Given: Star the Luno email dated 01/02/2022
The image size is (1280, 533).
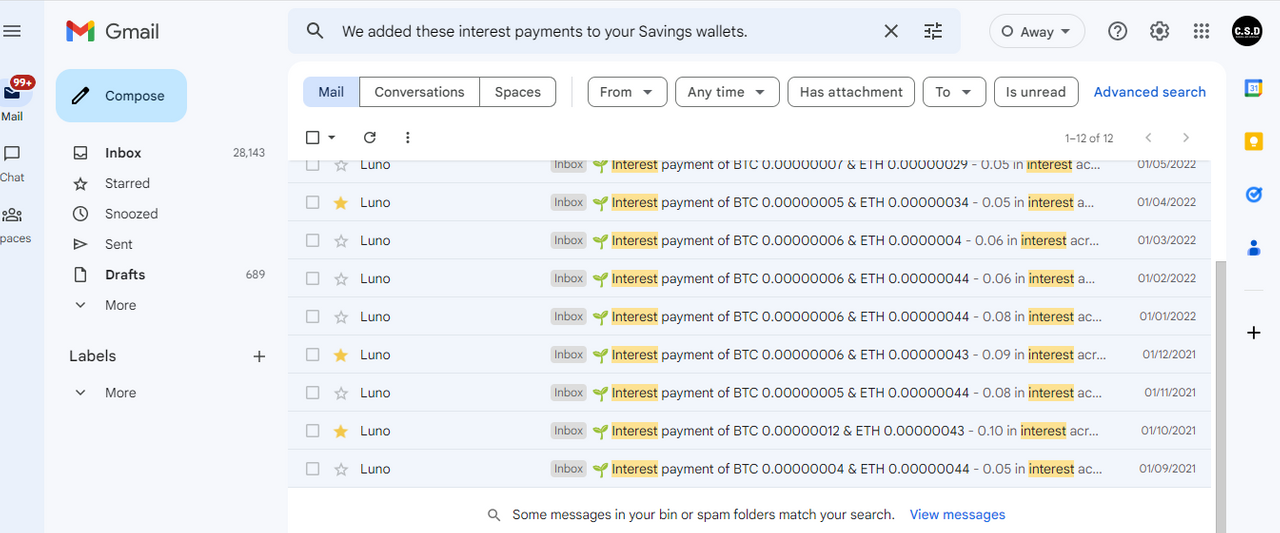Looking at the screenshot, I should click(341, 278).
